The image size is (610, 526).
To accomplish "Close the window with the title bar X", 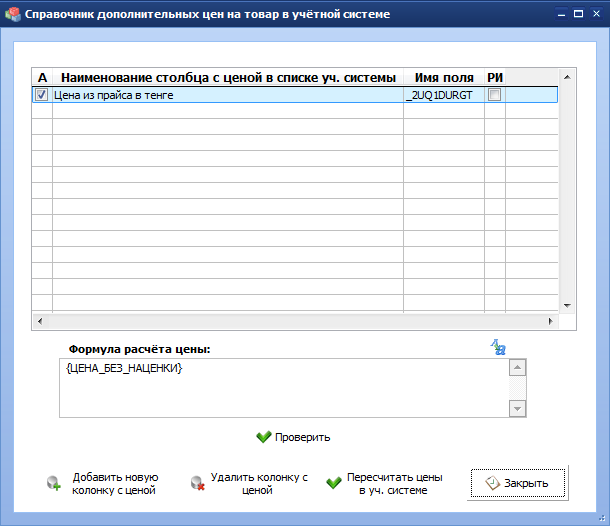I will (x=596, y=14).
